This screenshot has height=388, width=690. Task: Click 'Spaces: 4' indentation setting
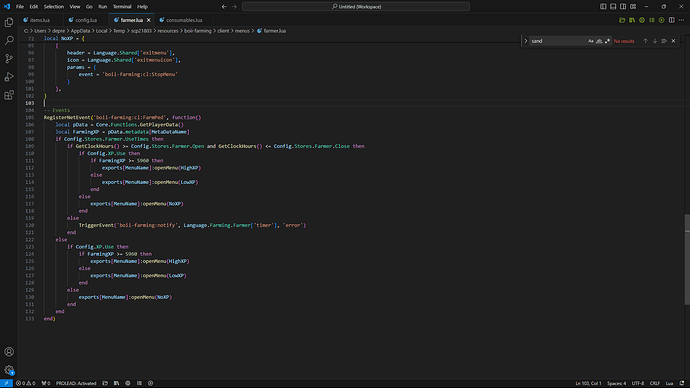point(617,383)
